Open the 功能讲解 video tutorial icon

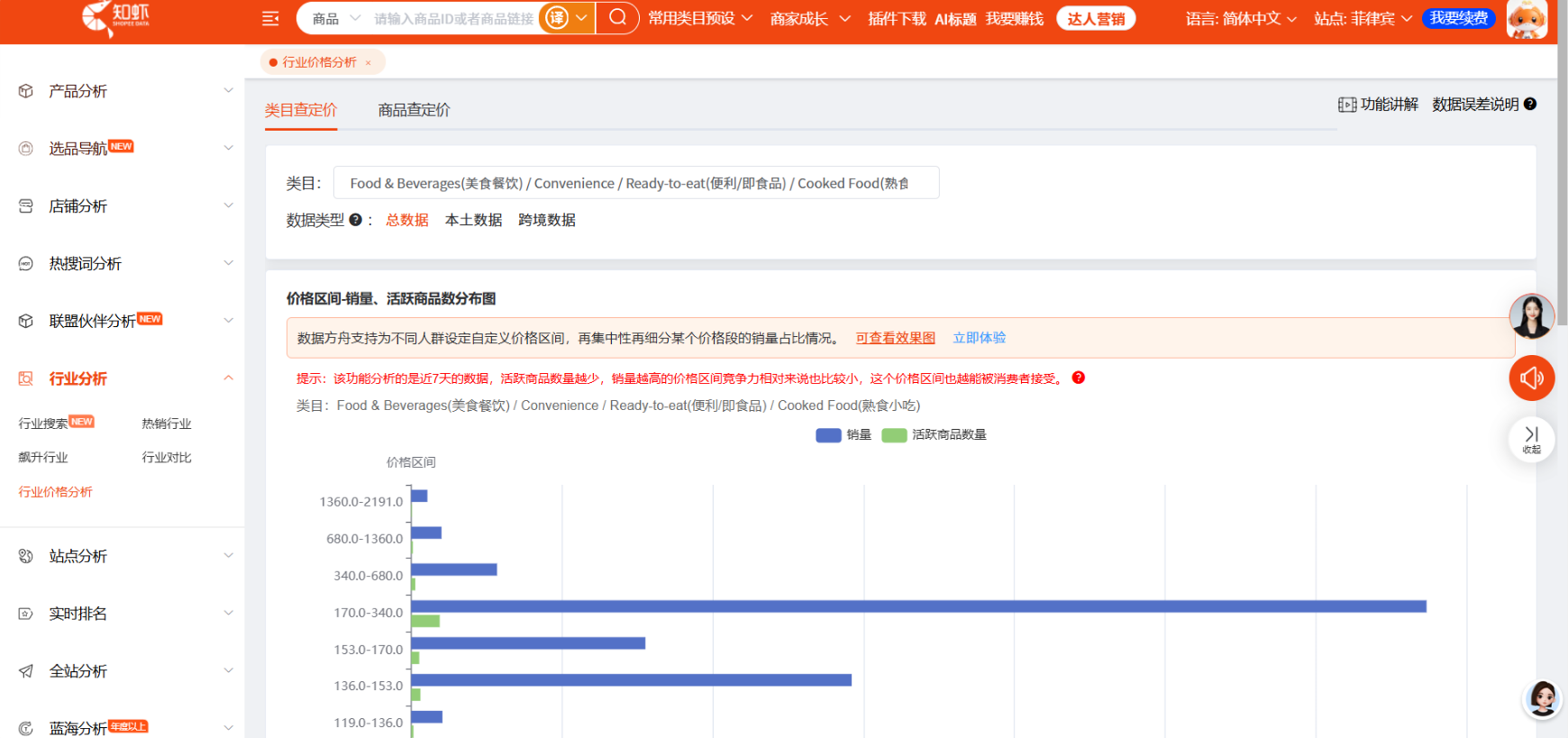[1347, 105]
